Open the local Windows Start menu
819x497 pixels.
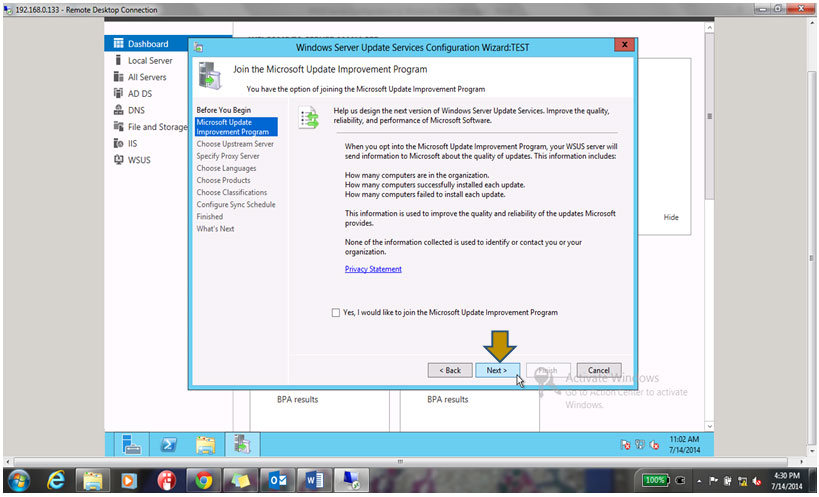19,480
